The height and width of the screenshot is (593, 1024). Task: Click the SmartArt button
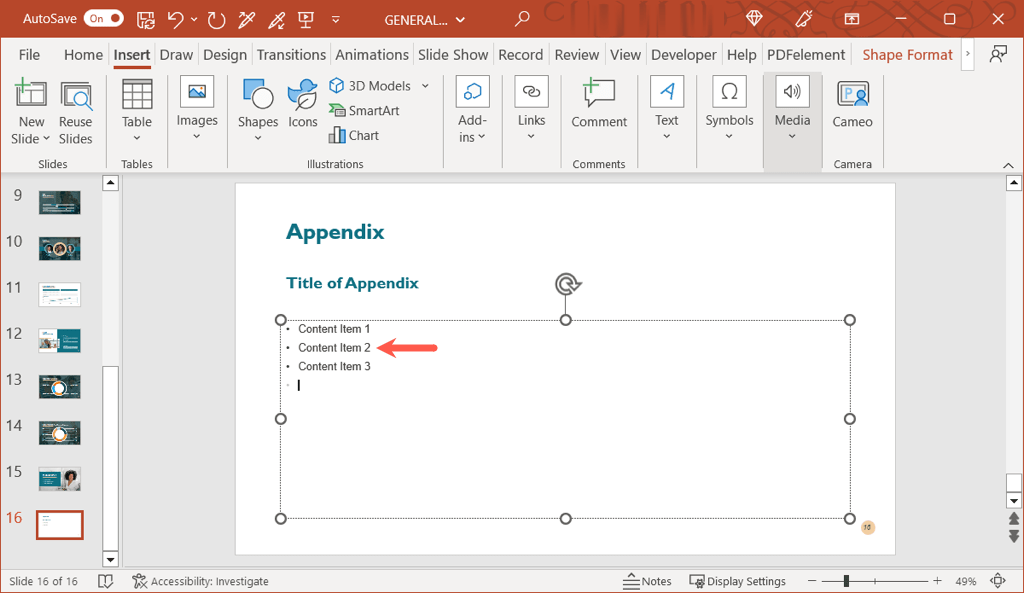tap(364, 110)
